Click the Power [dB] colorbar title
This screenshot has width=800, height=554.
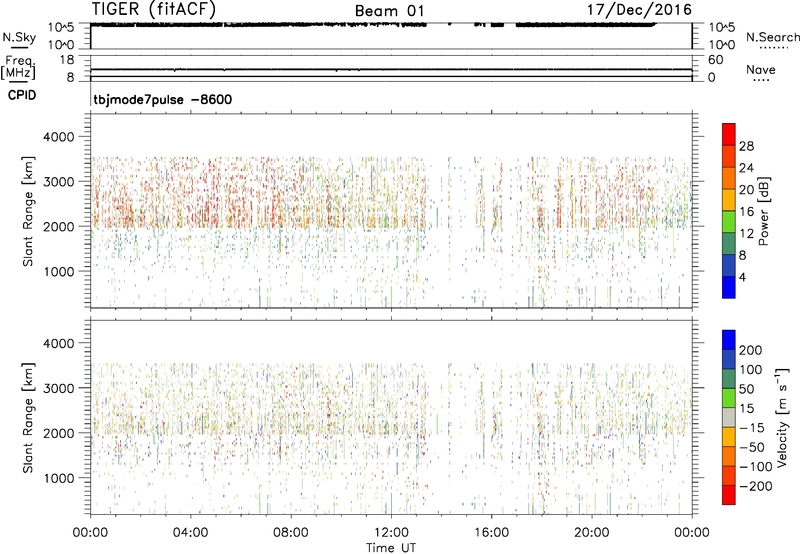(x=764, y=211)
